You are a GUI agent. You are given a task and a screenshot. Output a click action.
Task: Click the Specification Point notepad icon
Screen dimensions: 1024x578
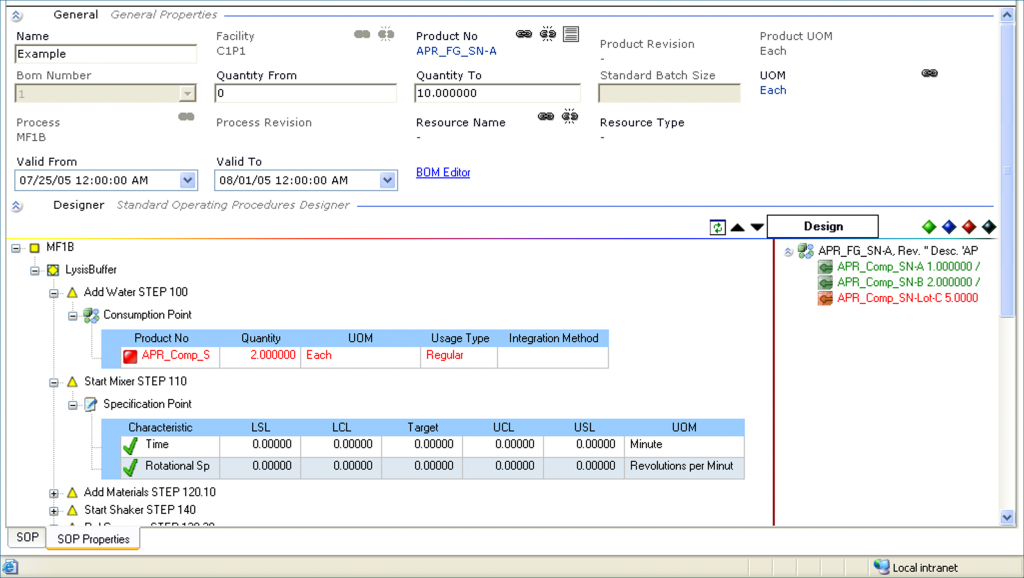(x=91, y=404)
